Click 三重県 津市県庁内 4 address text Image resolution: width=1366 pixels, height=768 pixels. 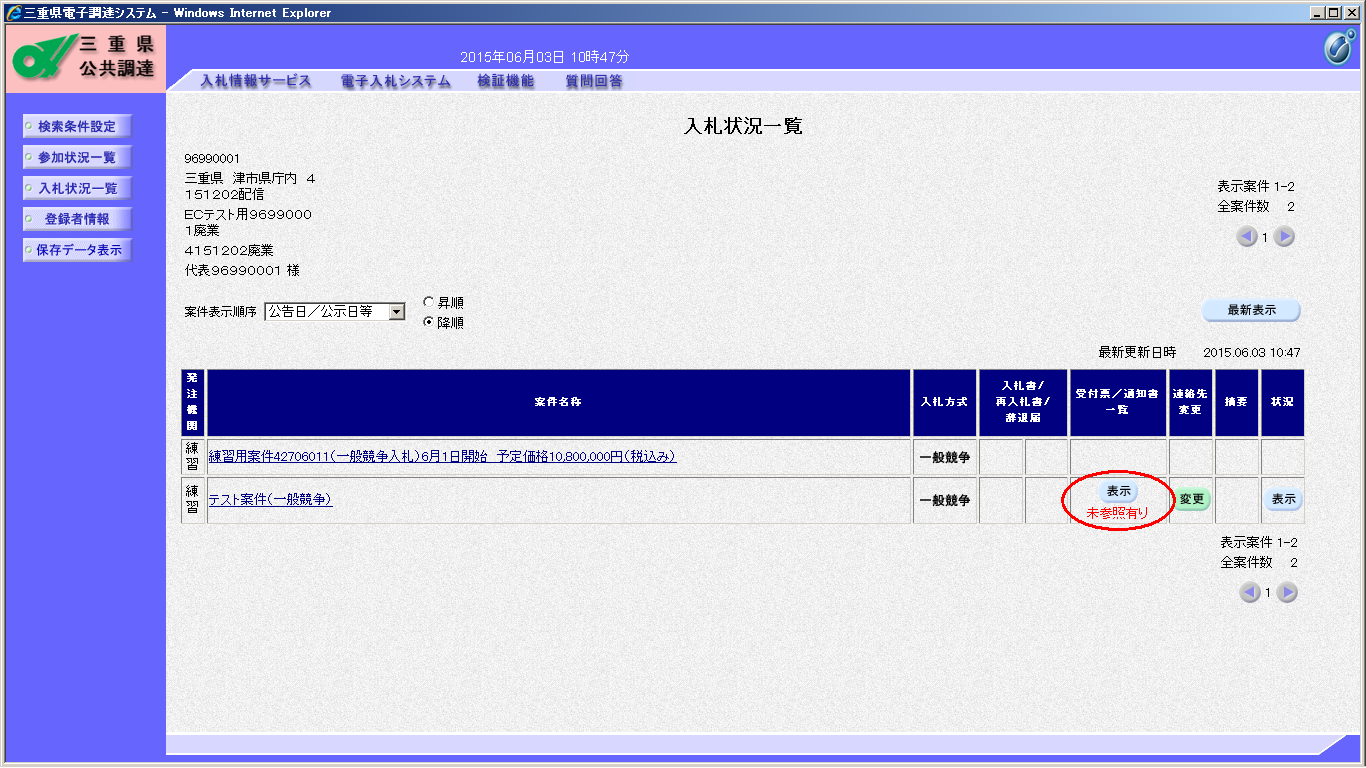[250, 178]
